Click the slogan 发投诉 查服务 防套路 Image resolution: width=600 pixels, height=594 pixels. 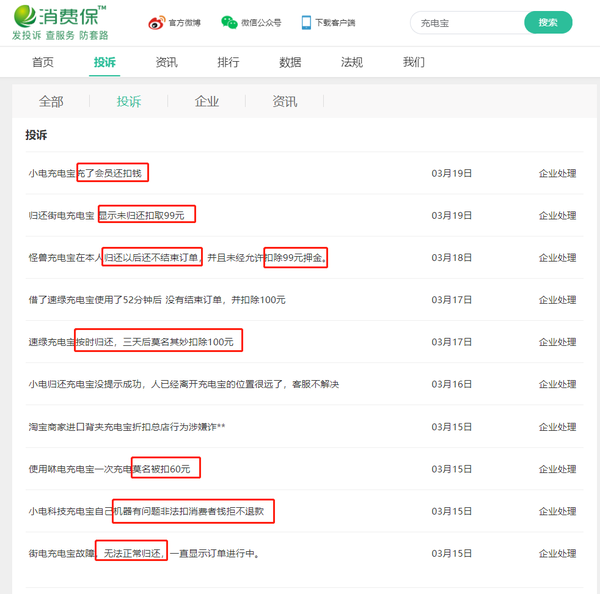click(x=60, y=36)
